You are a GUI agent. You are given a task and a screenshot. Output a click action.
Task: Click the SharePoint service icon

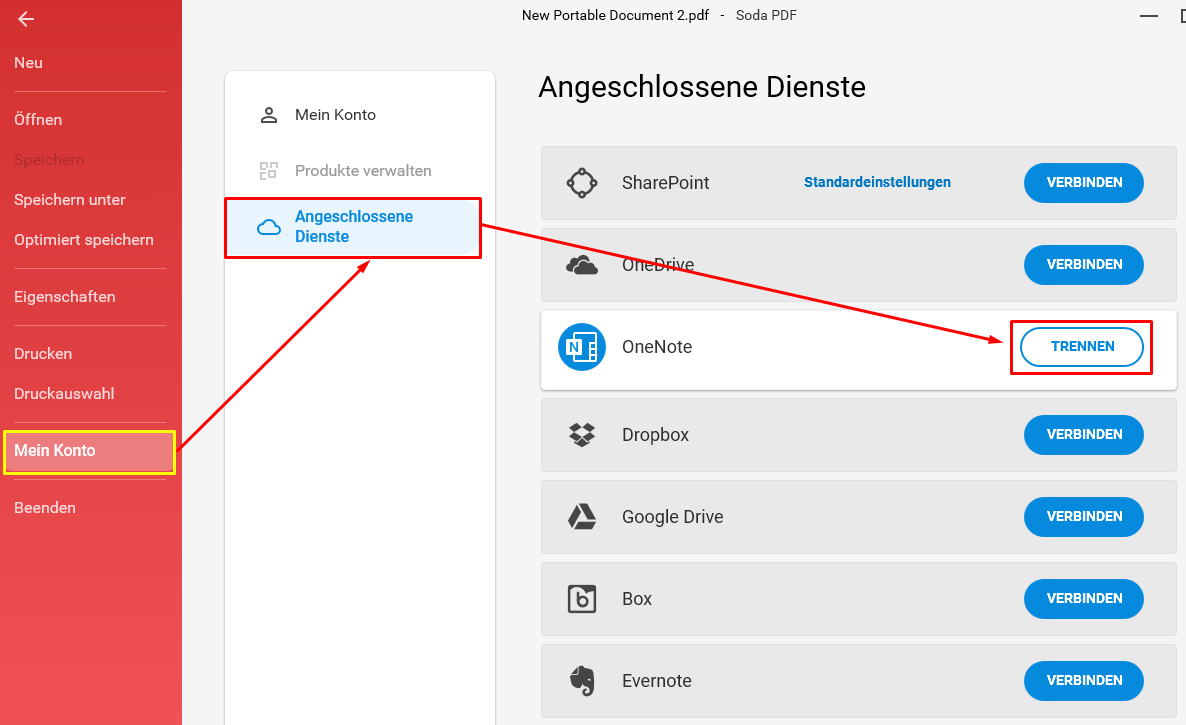[x=582, y=183]
